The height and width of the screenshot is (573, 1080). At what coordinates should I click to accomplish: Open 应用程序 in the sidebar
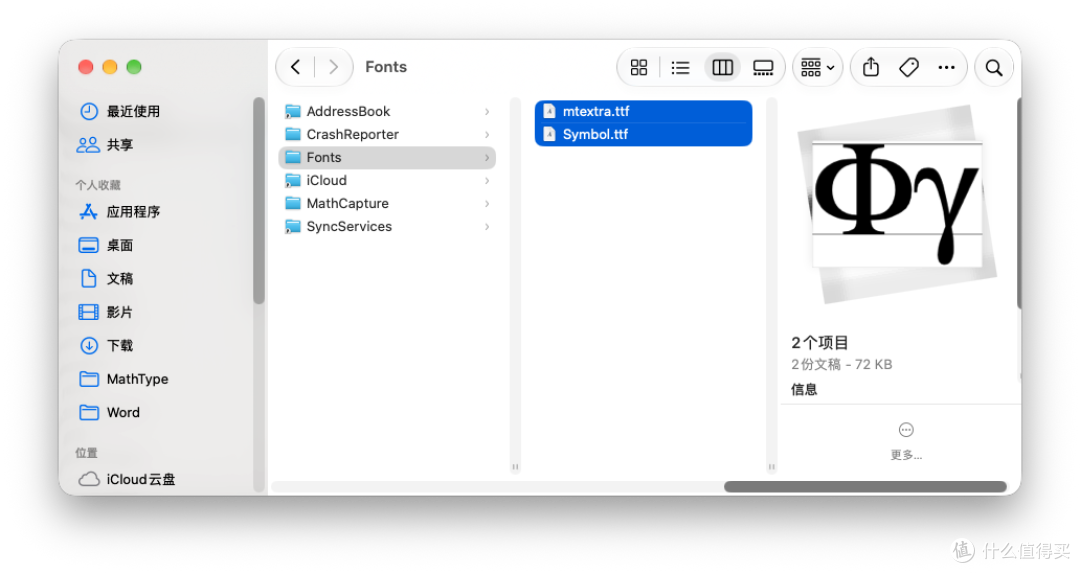[121, 211]
